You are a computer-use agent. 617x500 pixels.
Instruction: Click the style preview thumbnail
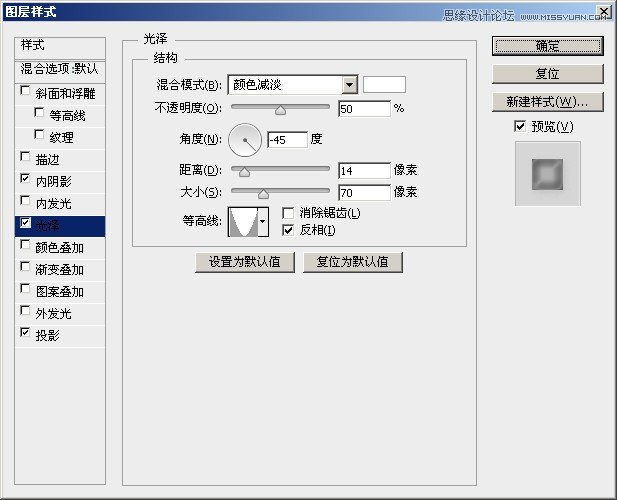coord(547,174)
